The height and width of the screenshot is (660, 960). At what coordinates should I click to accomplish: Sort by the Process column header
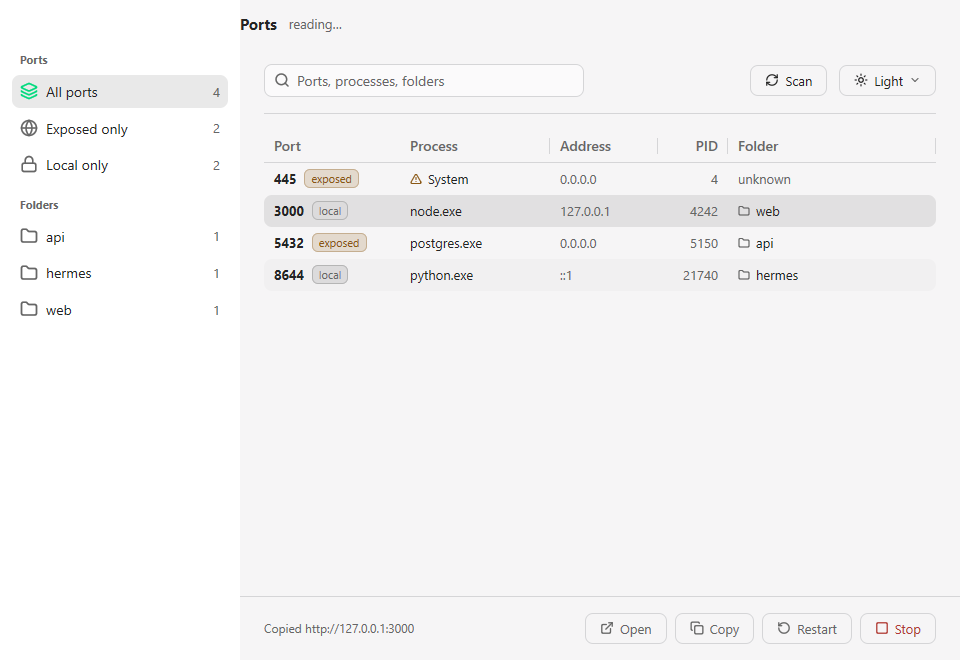click(x=433, y=146)
